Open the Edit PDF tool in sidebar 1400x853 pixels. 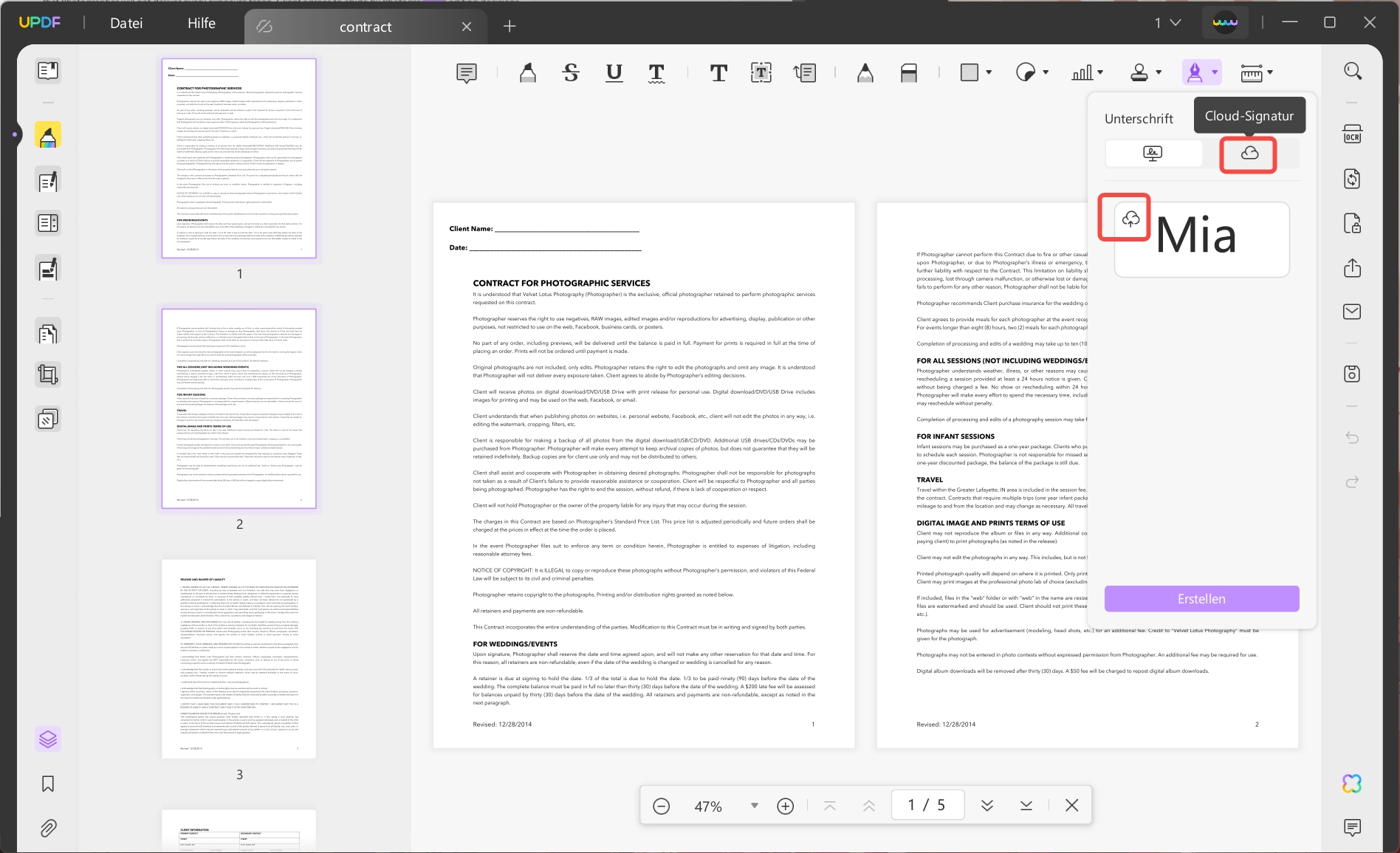point(48,180)
